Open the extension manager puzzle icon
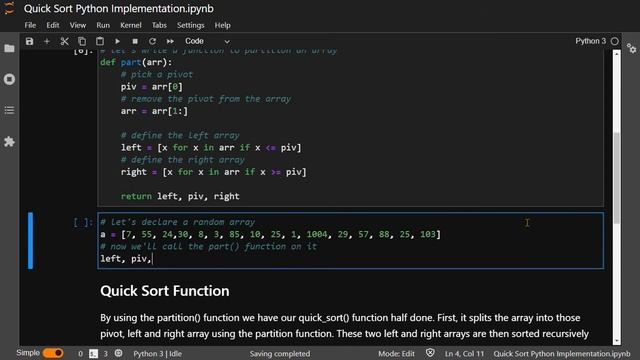The image size is (640, 360). tap(9, 142)
